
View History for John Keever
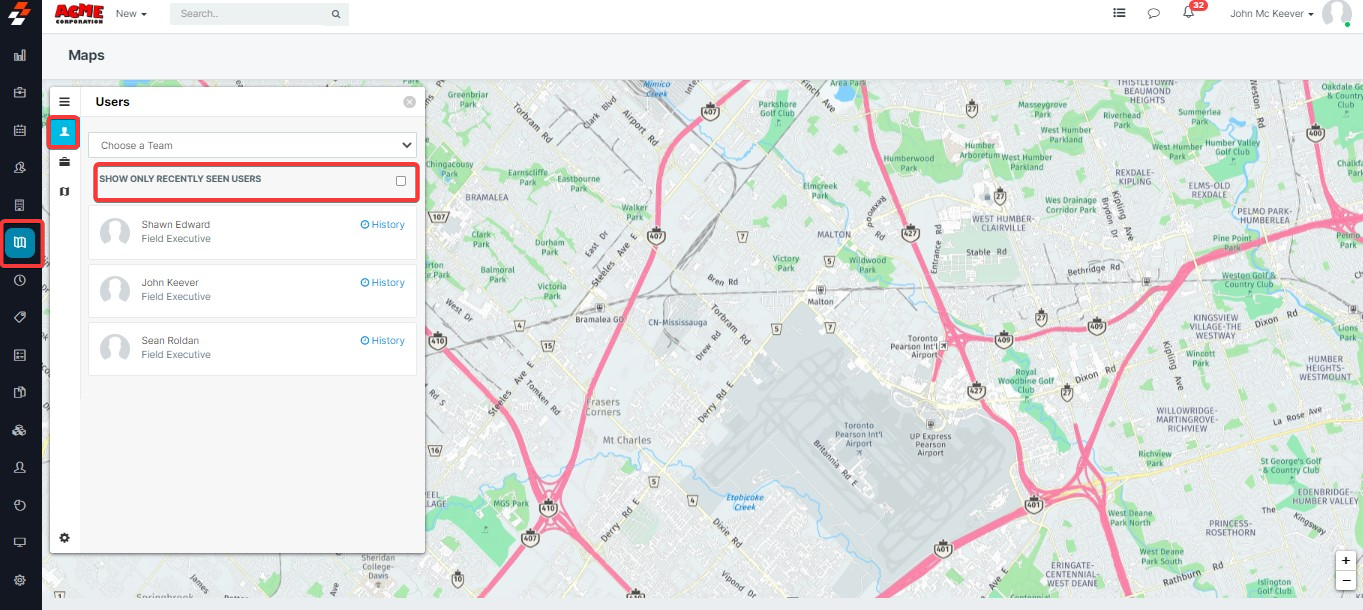tap(383, 283)
